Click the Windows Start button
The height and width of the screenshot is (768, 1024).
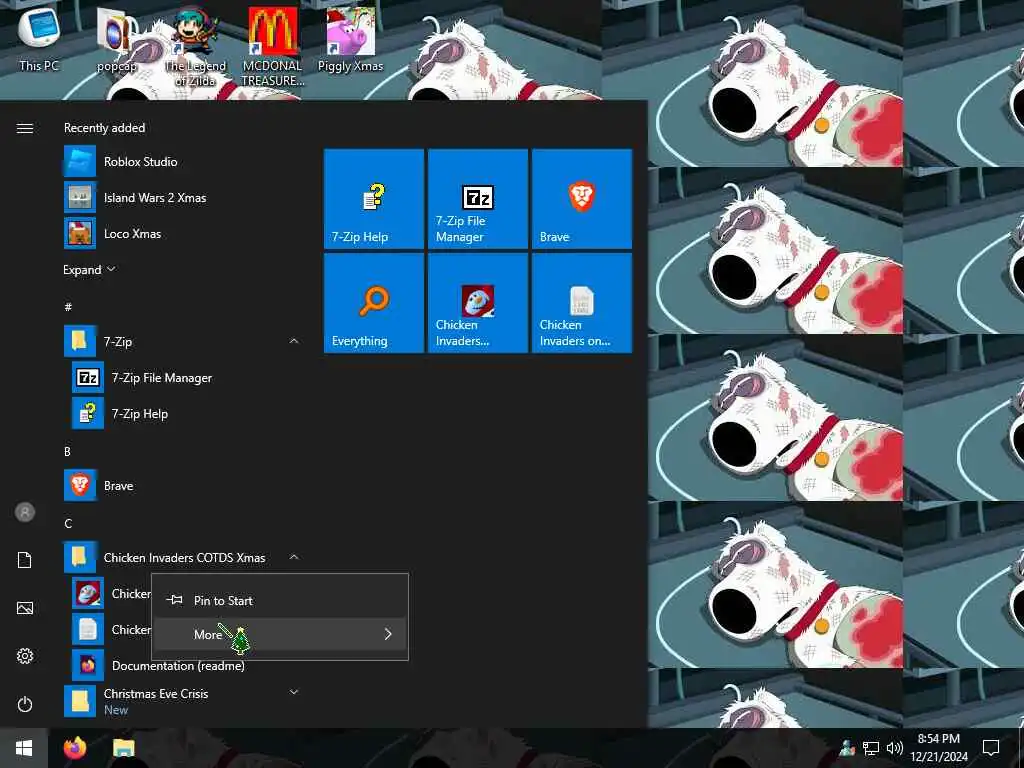24,748
